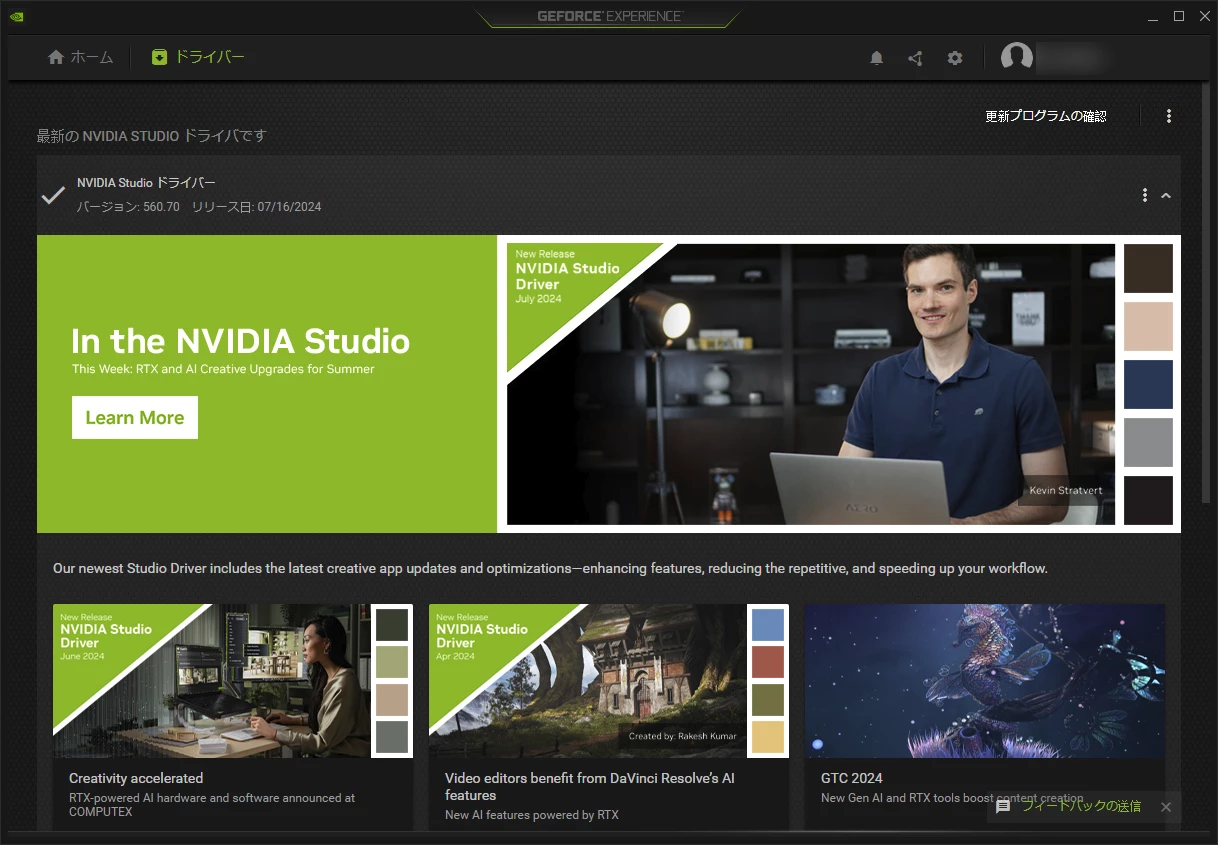1218x845 pixels.
Task: Click the blue swatch on Apr 2024 card
Action: point(768,625)
